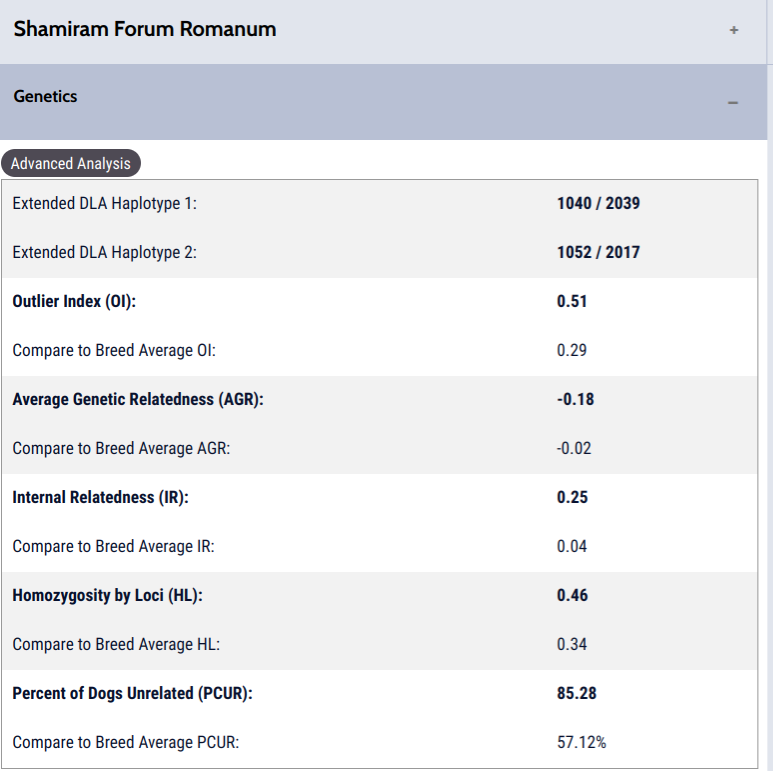The width and height of the screenshot is (773, 771).
Task: Select the breed average IR value 0.04
Action: tap(572, 546)
